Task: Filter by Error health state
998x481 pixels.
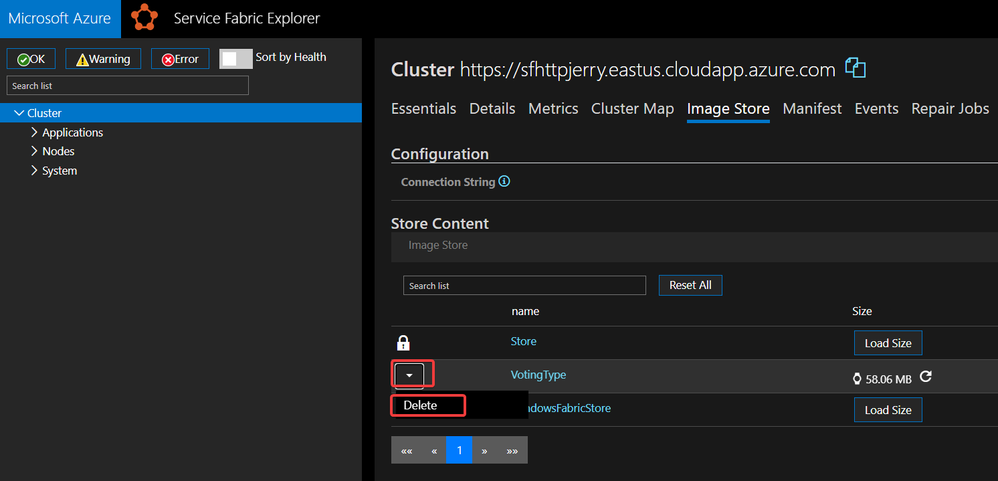Action: [x=180, y=59]
